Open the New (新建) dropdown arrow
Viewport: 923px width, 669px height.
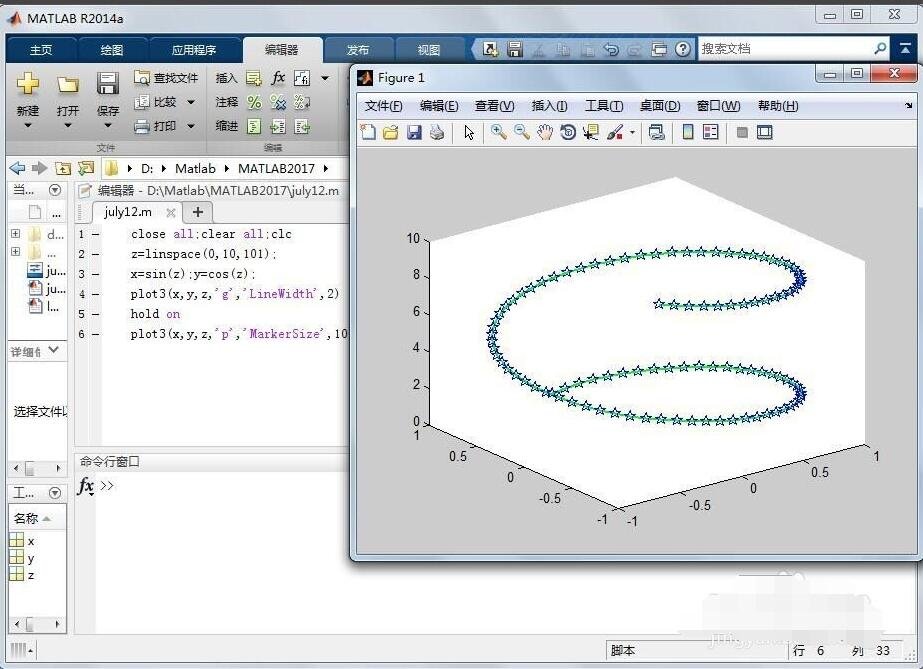click(x=27, y=126)
